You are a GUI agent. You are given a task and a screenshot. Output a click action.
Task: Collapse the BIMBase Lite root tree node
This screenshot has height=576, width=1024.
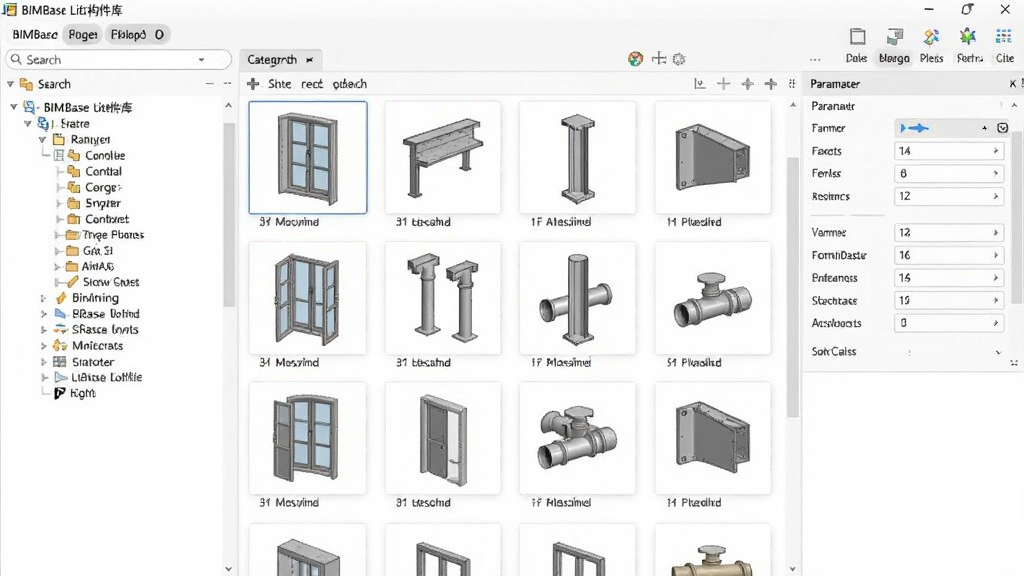14,106
